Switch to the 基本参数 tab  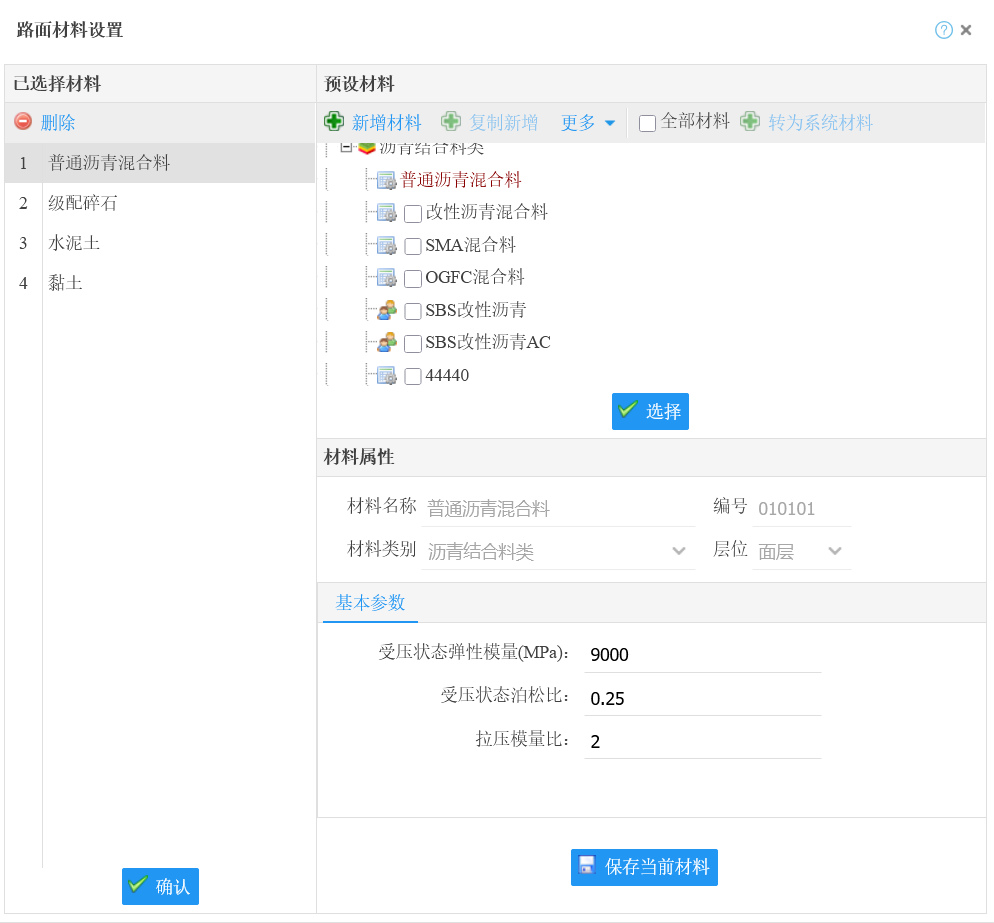click(370, 603)
